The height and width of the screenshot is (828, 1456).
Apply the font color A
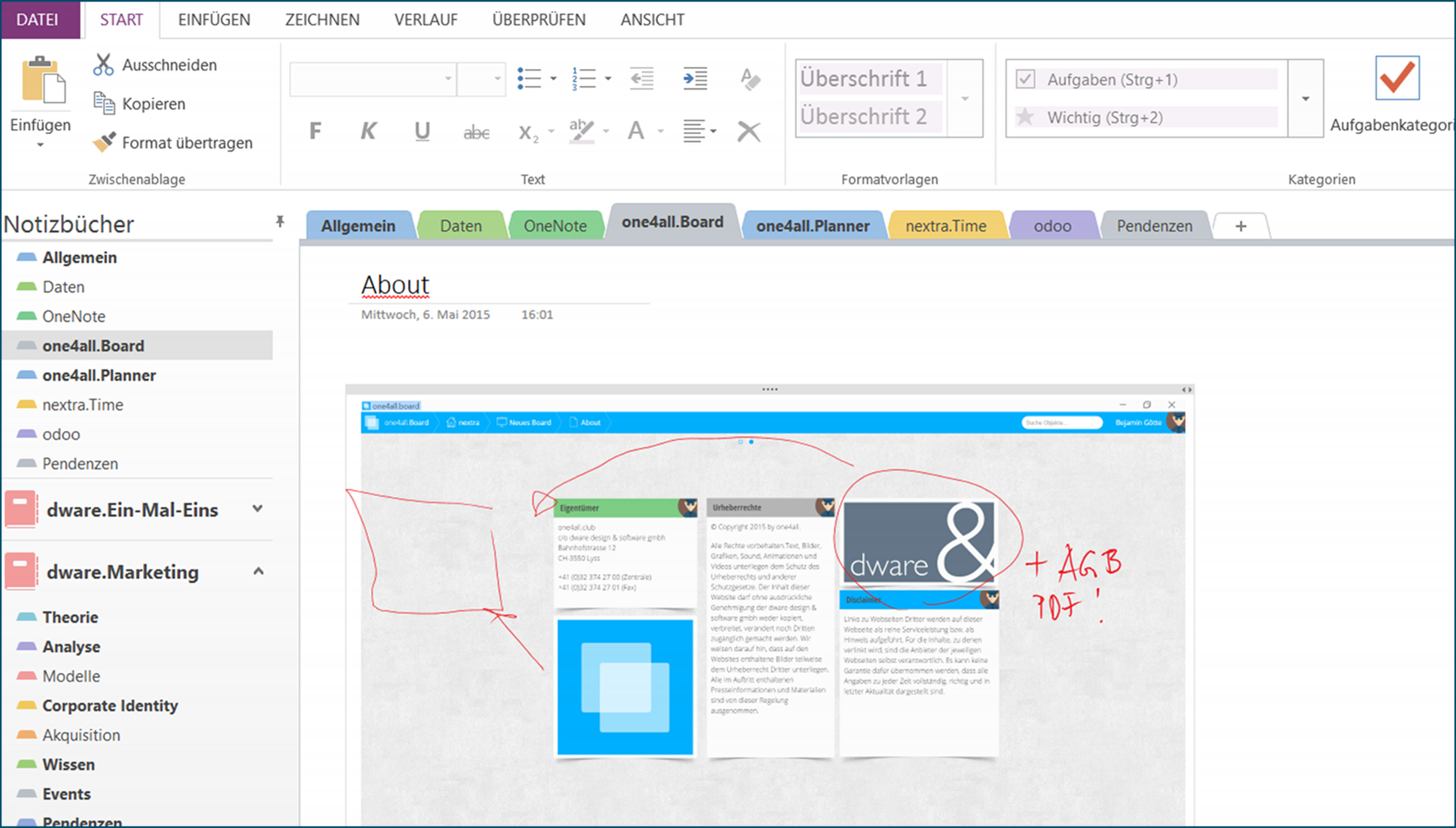636,131
